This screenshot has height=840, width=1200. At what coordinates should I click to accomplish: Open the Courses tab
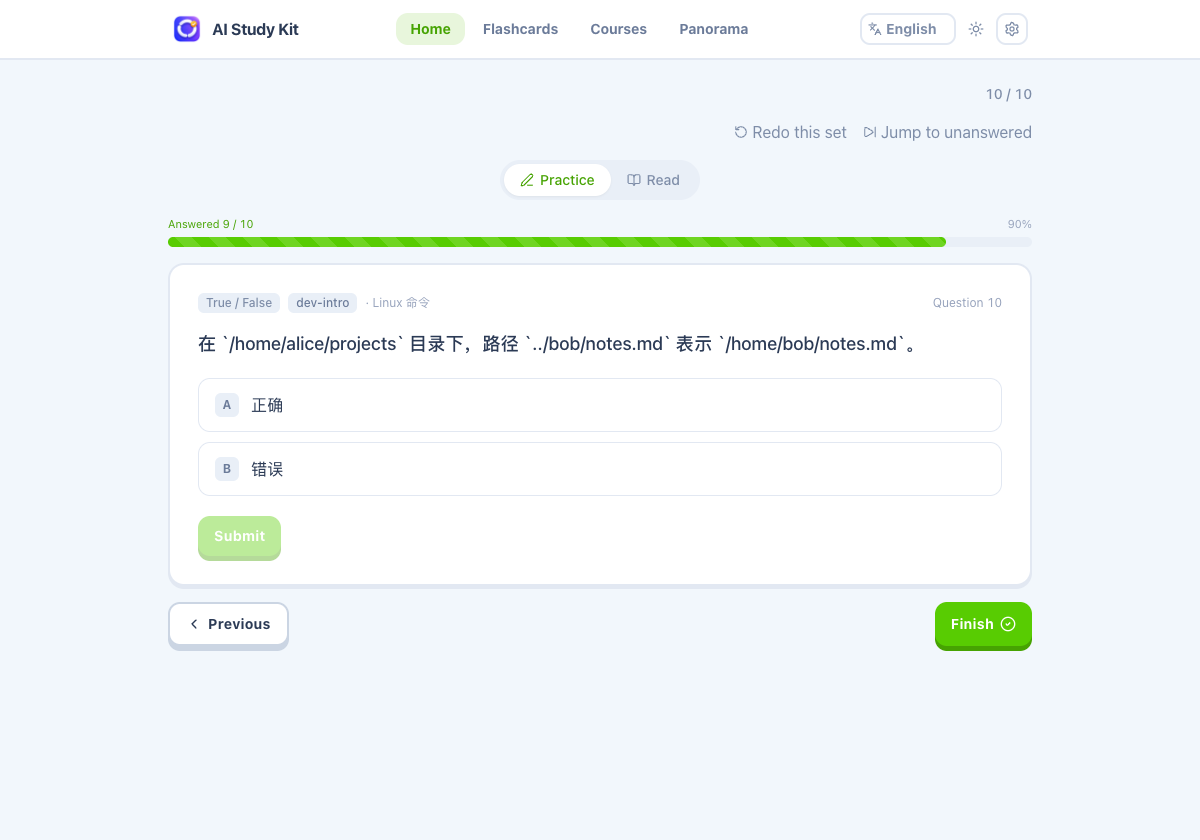coord(618,29)
